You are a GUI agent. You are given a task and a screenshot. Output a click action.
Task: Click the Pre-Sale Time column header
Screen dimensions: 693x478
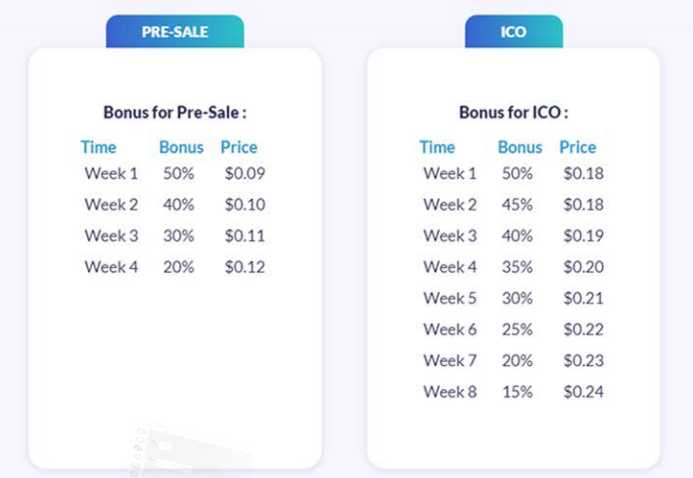pos(98,147)
